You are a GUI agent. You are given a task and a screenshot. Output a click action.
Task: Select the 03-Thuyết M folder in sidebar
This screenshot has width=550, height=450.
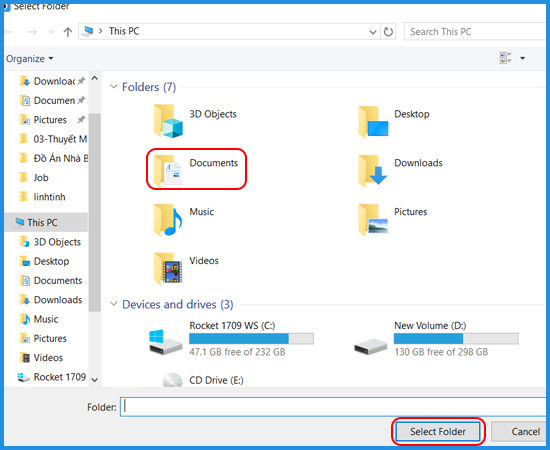point(53,139)
